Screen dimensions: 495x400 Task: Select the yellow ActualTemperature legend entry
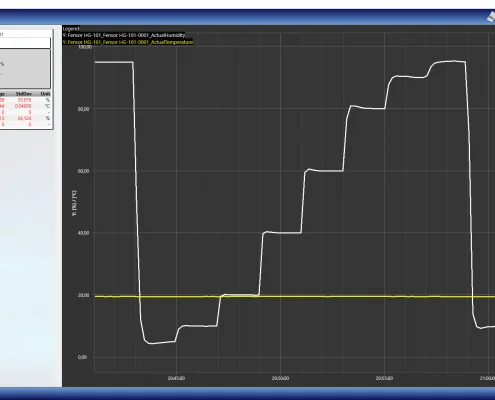(128, 42)
